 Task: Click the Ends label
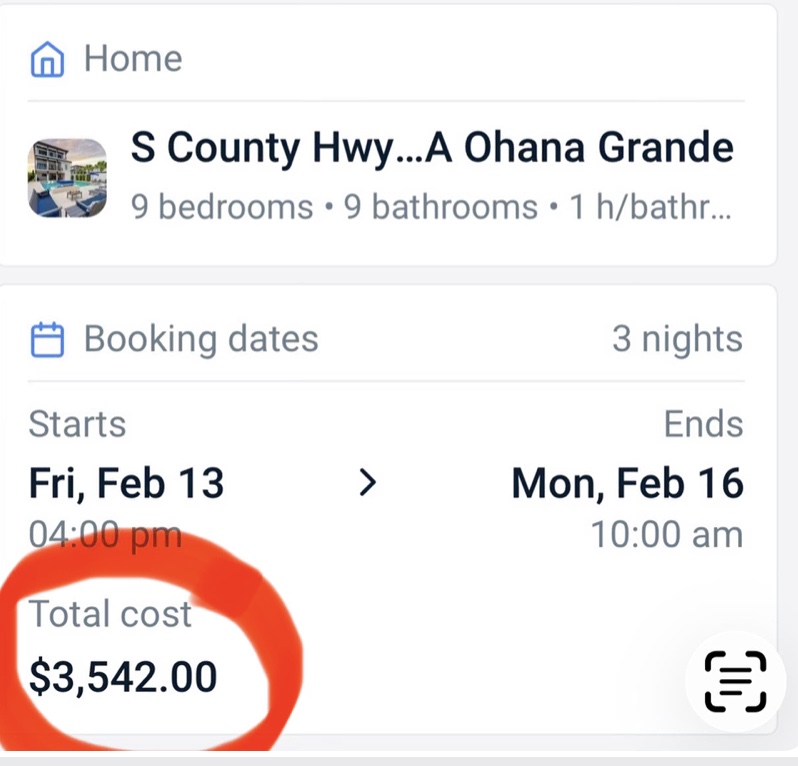[x=703, y=423]
